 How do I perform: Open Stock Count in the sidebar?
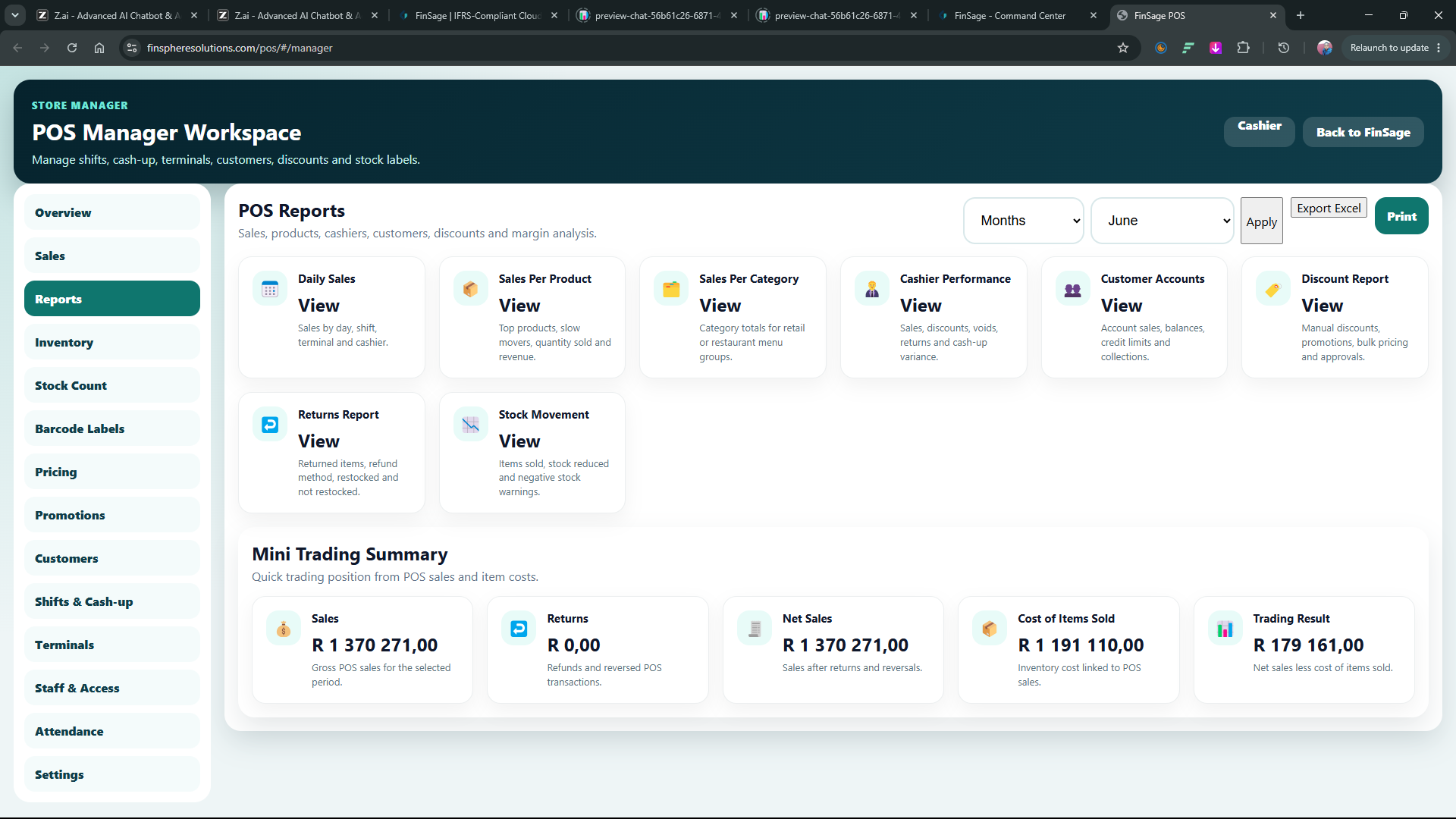click(x=112, y=385)
